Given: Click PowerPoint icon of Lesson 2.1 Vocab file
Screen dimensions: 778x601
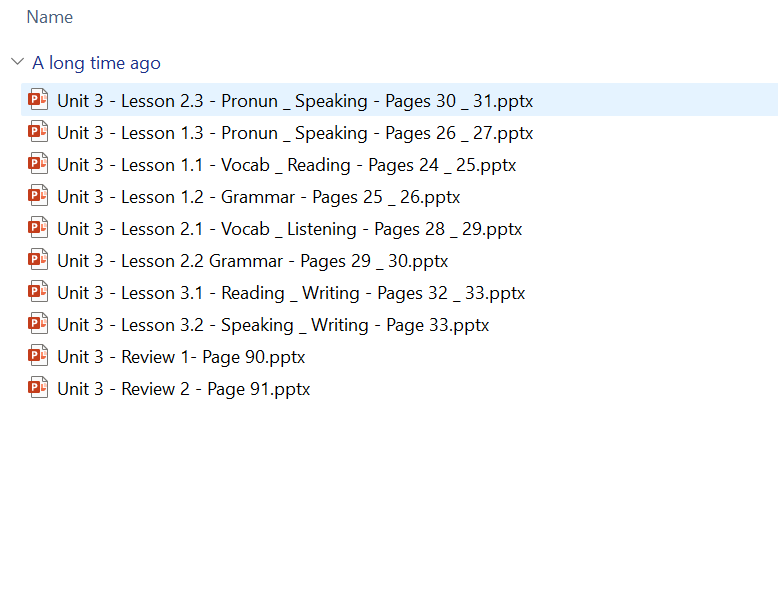Looking at the screenshot, I should [38, 228].
